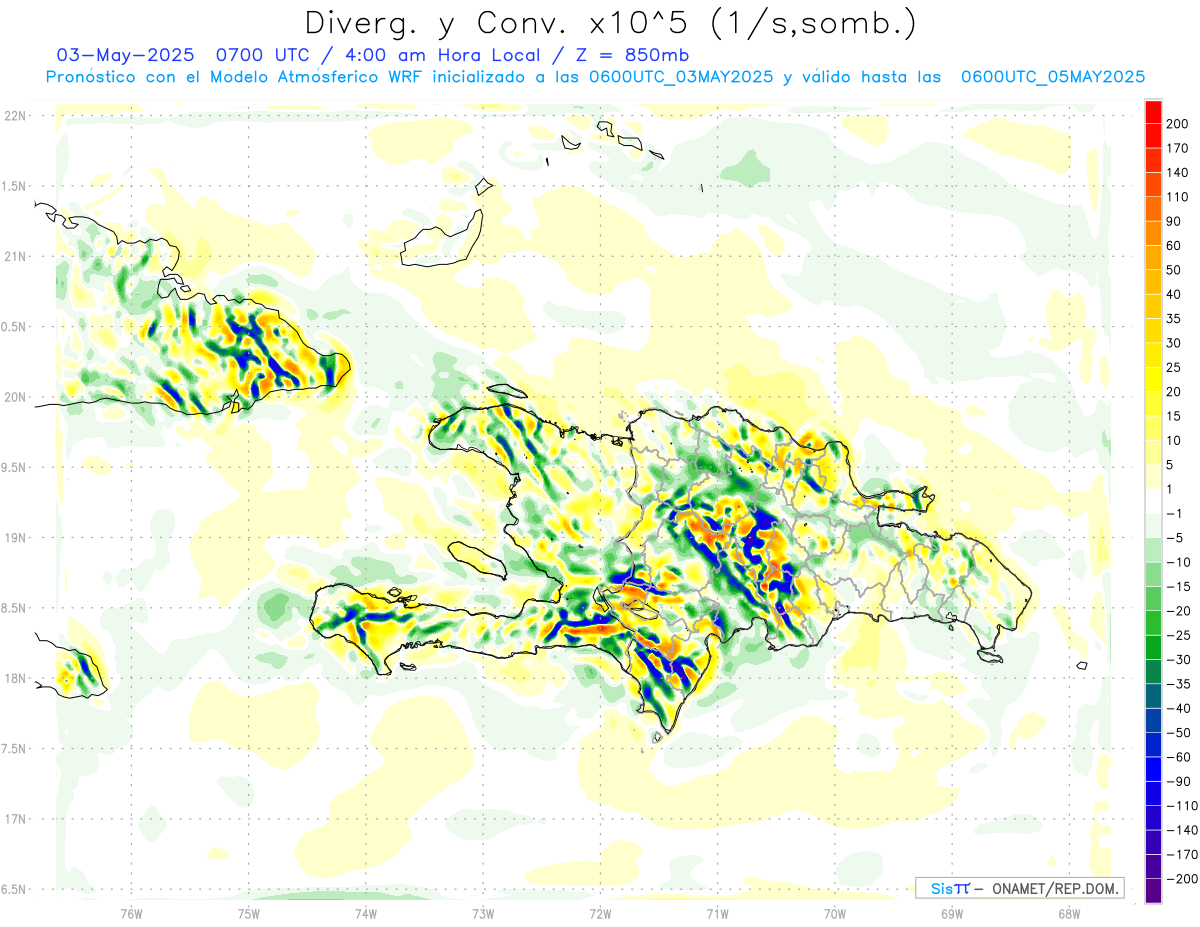Click the '72W' longitude label
Image resolution: width=1200 pixels, height=927 pixels.
pyautogui.click(x=600, y=913)
